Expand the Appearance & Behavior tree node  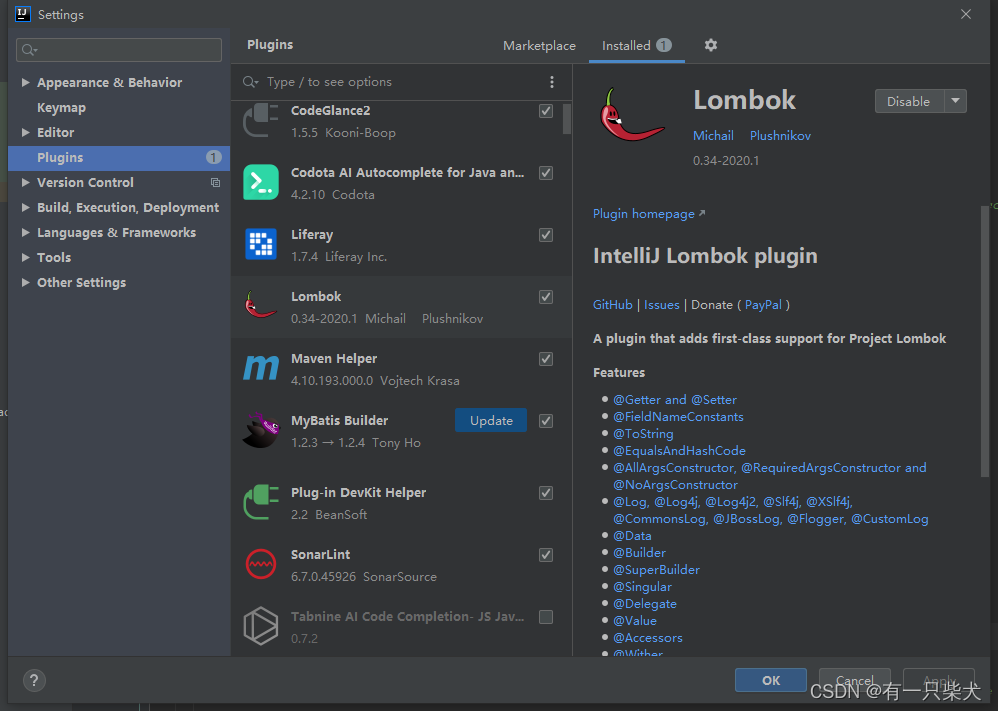26,83
